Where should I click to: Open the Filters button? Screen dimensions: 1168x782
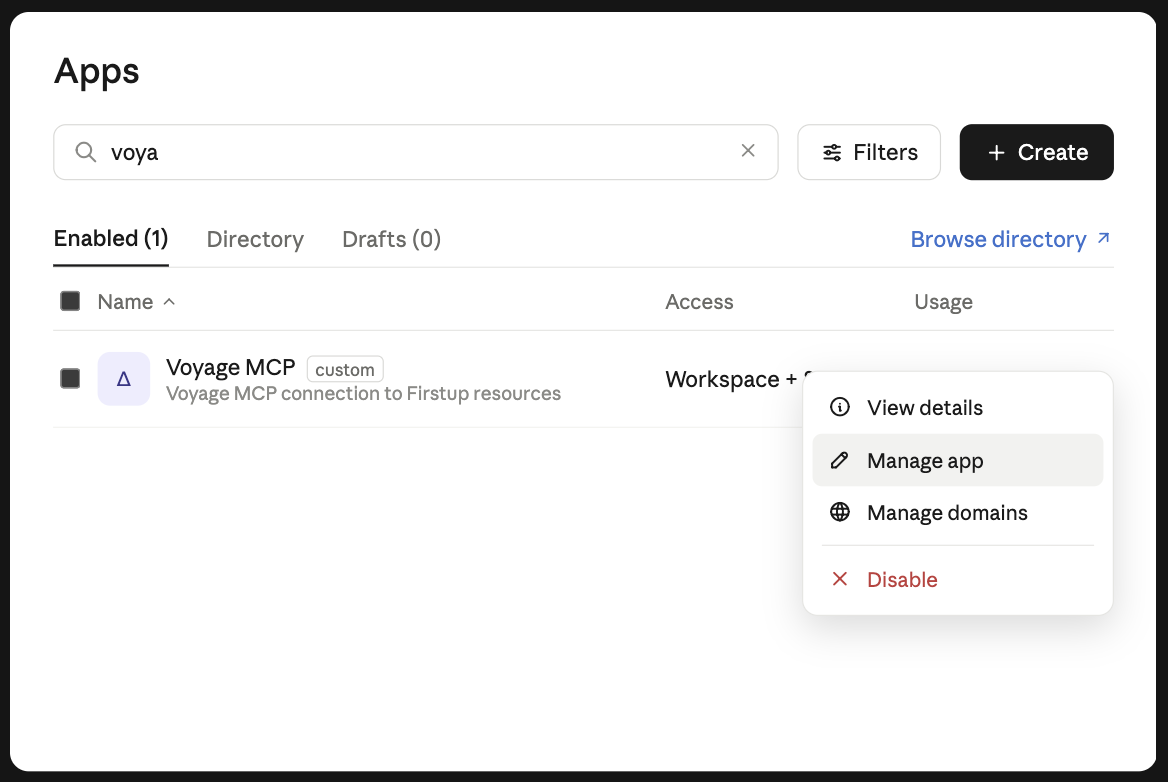point(869,152)
